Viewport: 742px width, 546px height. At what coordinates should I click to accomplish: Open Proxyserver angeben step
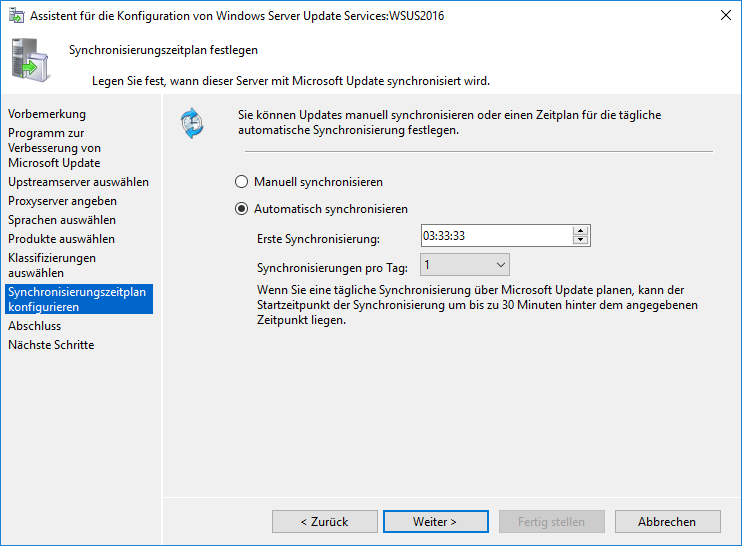point(62,201)
